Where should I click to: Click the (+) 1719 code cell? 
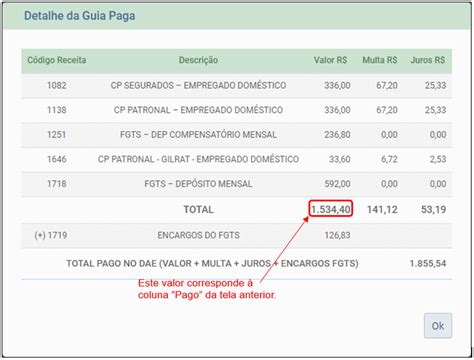[51, 235]
